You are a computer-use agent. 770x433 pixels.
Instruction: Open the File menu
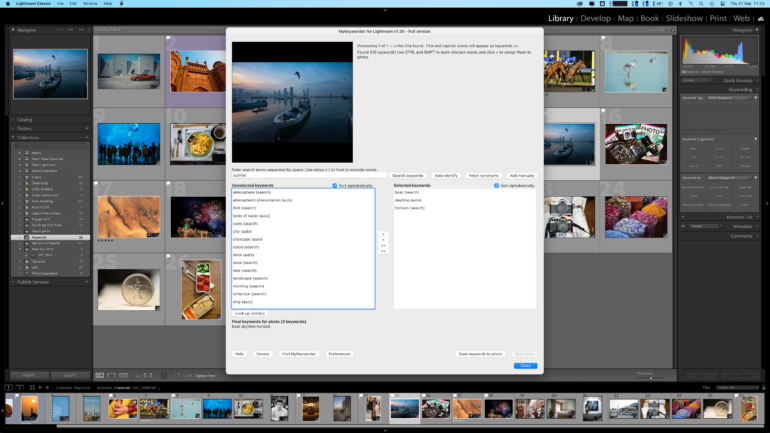pyautogui.click(x=60, y=3)
